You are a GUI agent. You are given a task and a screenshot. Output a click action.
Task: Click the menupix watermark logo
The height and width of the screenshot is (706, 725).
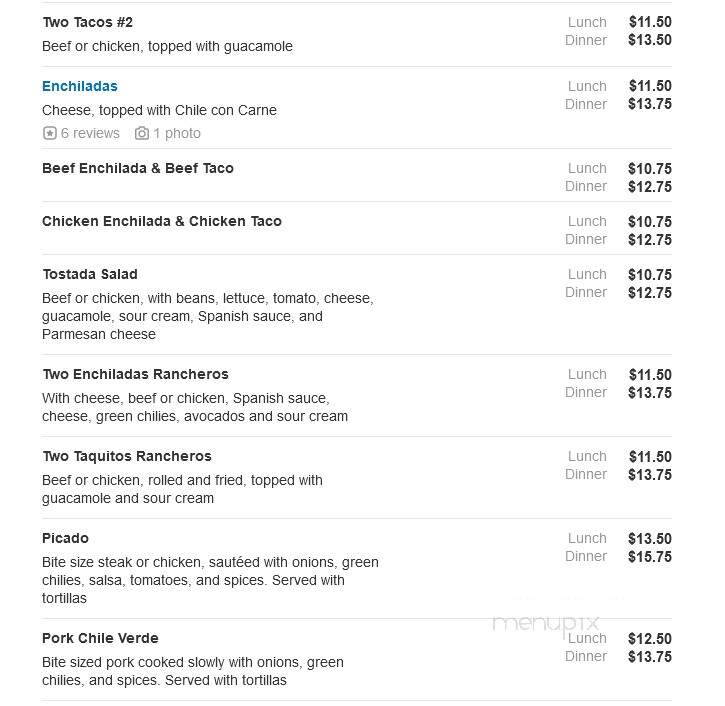pos(546,624)
